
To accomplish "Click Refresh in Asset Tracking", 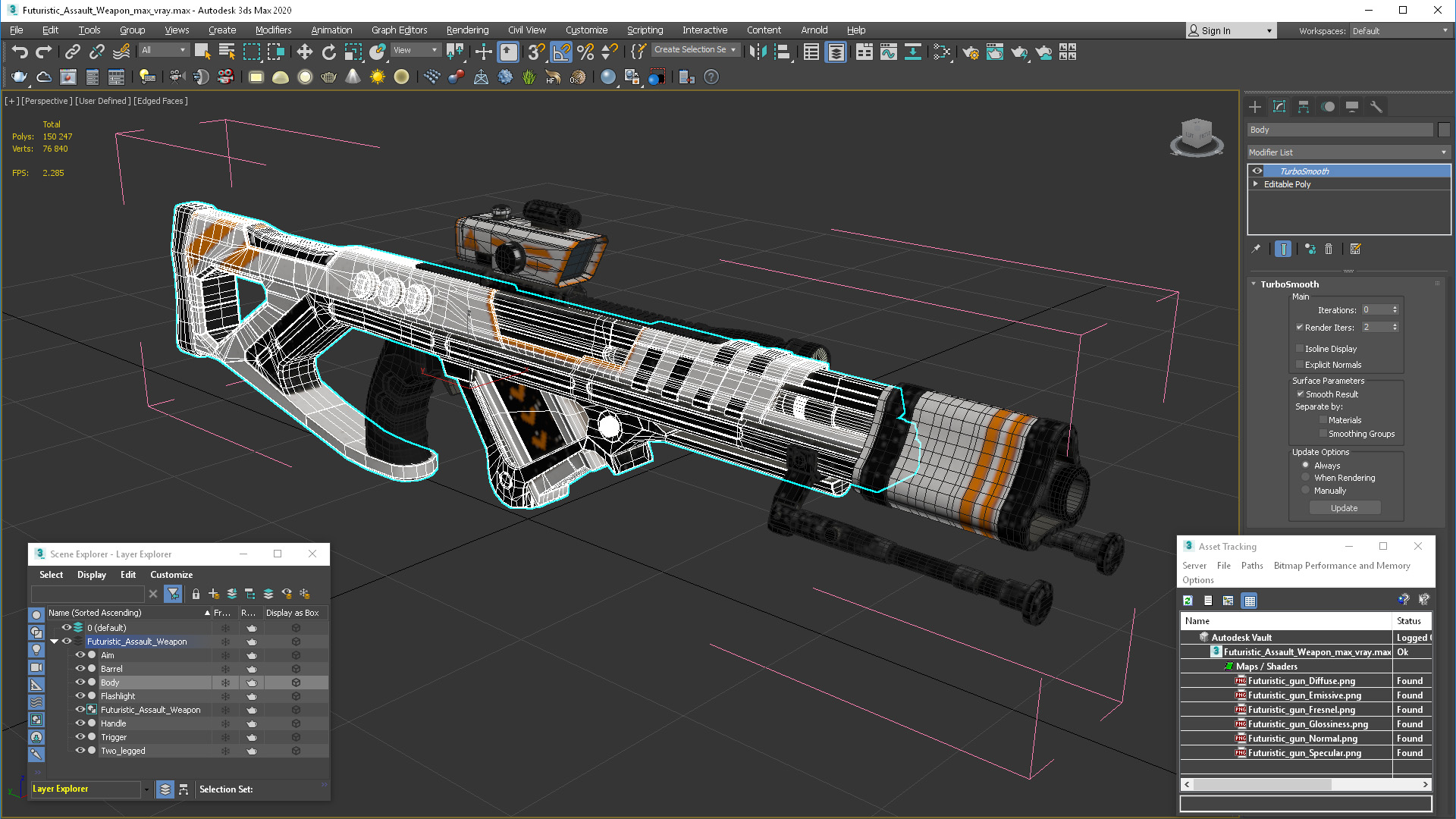I will [1188, 601].
